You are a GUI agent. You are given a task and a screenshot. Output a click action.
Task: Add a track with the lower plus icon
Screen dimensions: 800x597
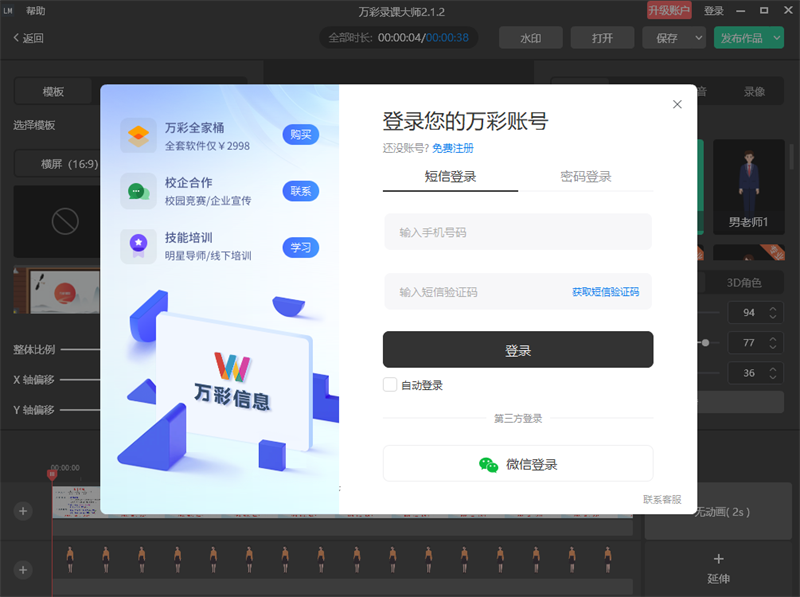tap(23, 569)
